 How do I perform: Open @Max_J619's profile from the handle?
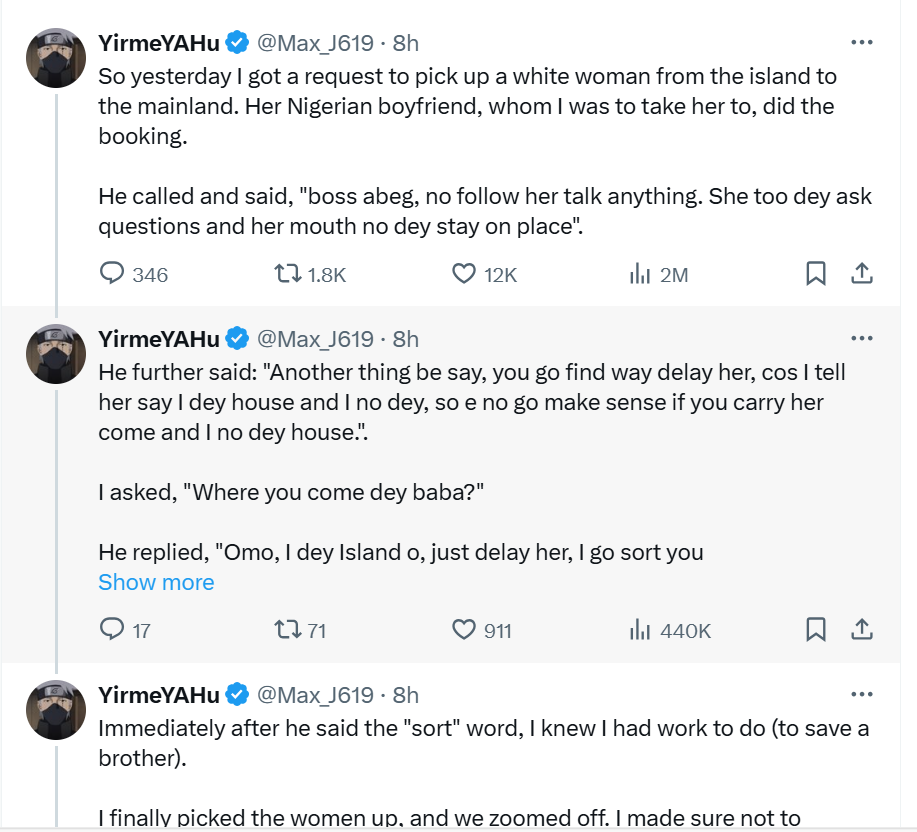[x=316, y=42]
